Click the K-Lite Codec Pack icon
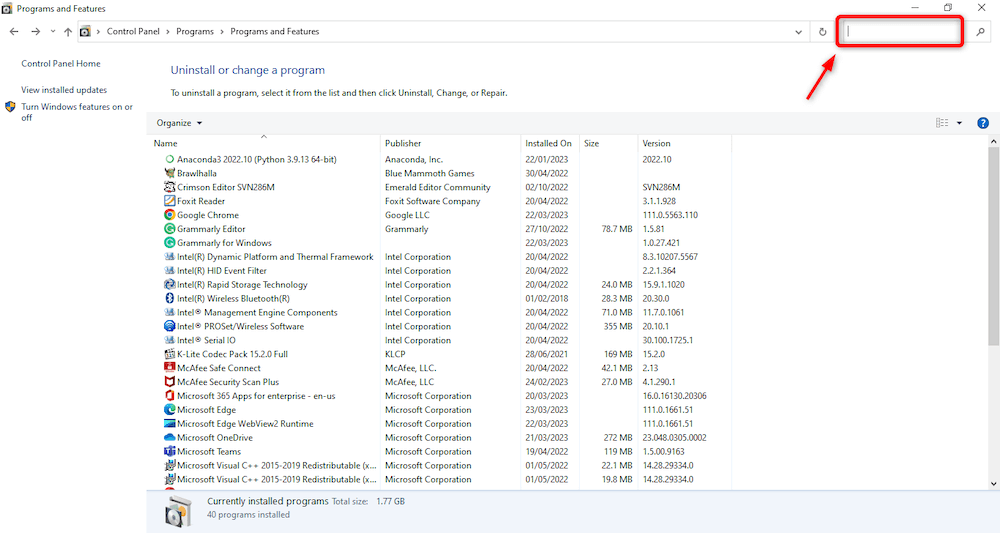The image size is (1000, 533). pyautogui.click(x=170, y=354)
